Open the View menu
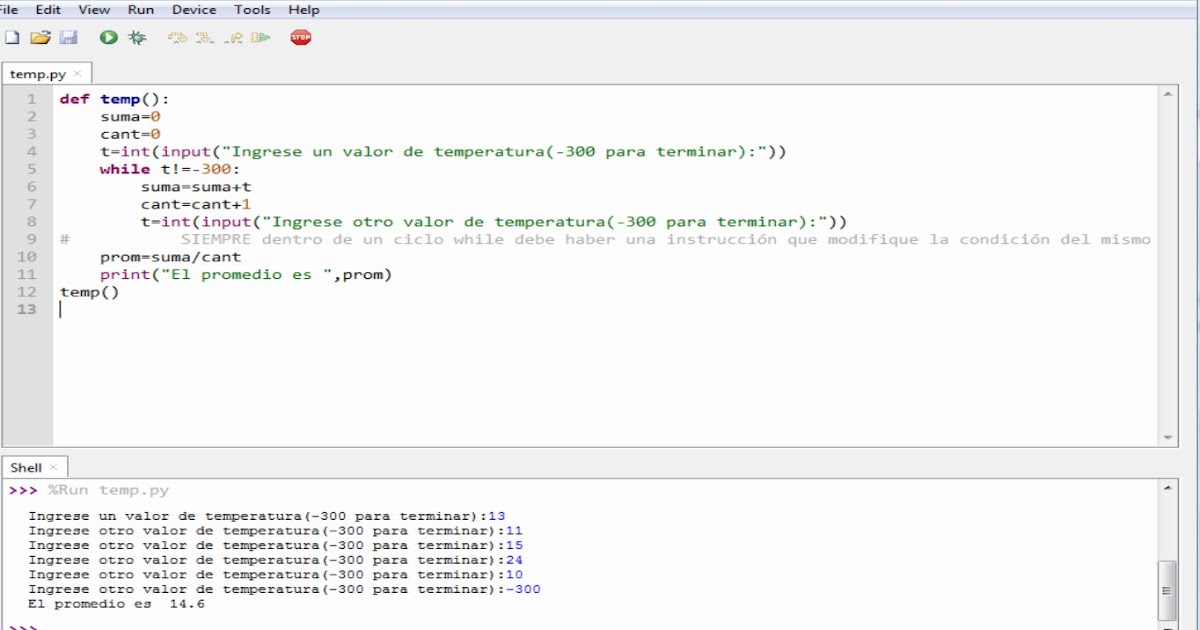 point(94,9)
